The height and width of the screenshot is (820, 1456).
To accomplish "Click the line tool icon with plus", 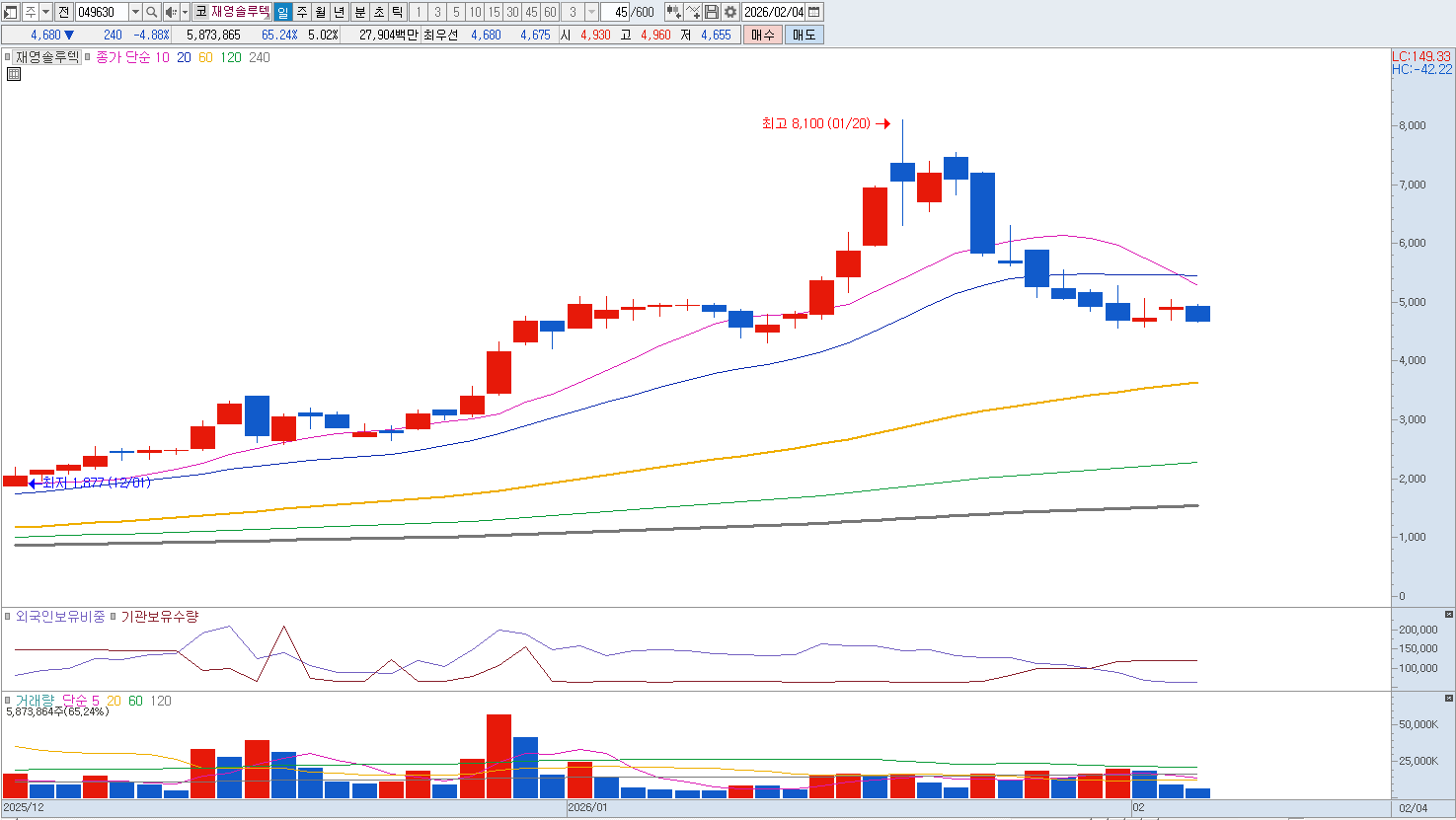I will (692, 12).
